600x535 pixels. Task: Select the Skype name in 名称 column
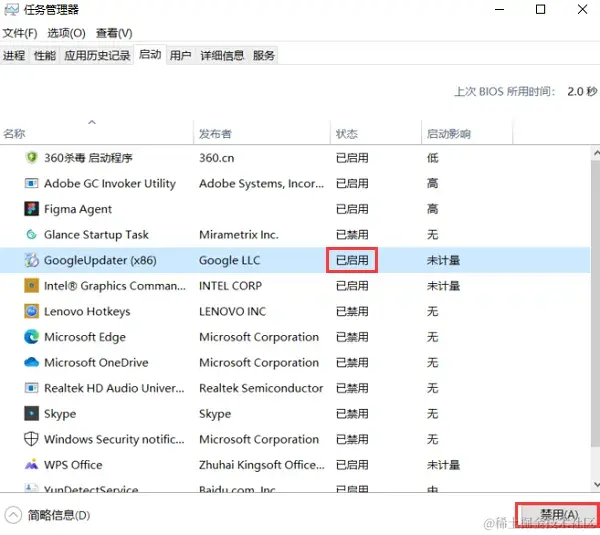coord(60,414)
